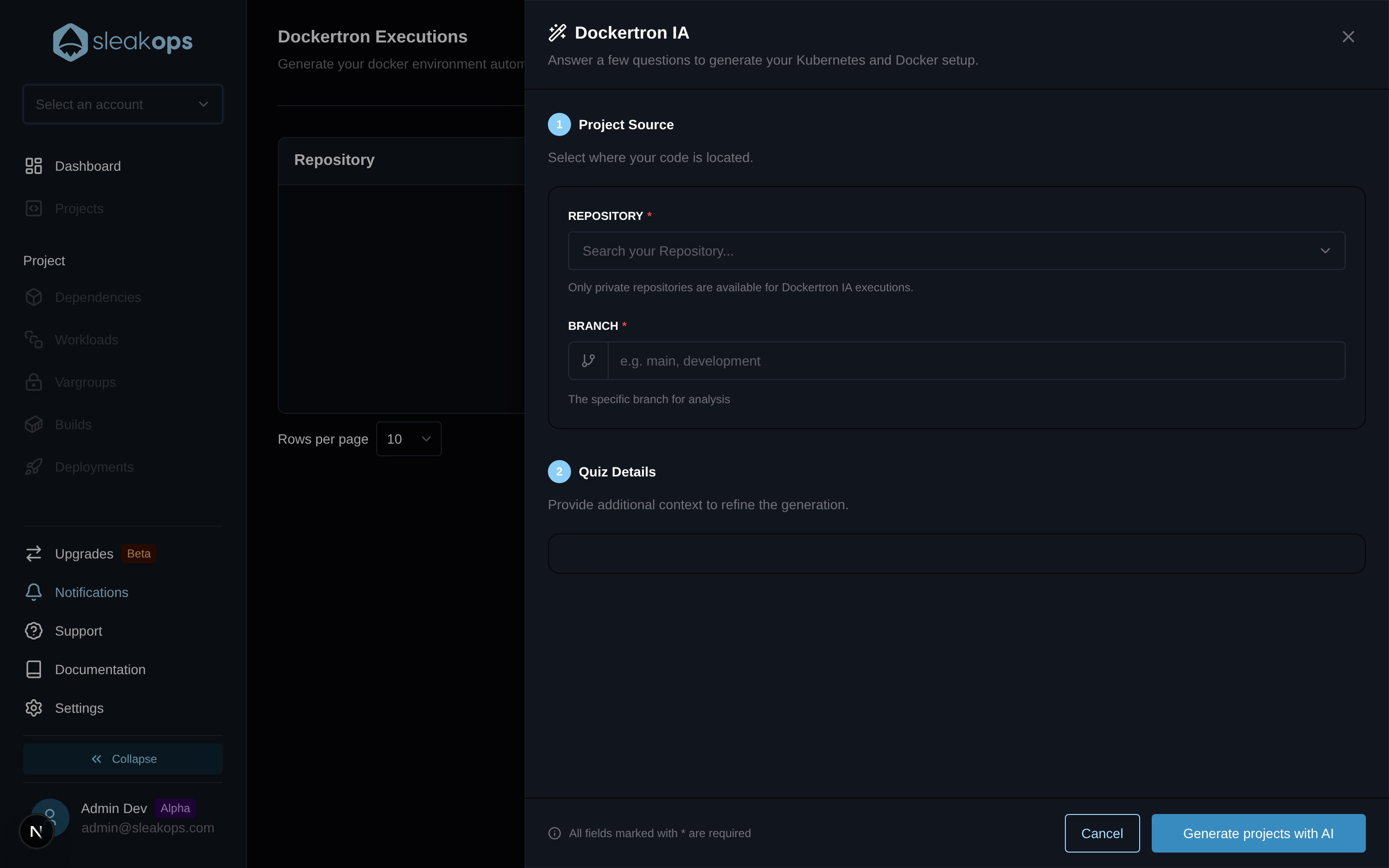The image size is (1389, 868).
Task: Click the Alpha badge next to Admin Dev
Action: [175, 808]
